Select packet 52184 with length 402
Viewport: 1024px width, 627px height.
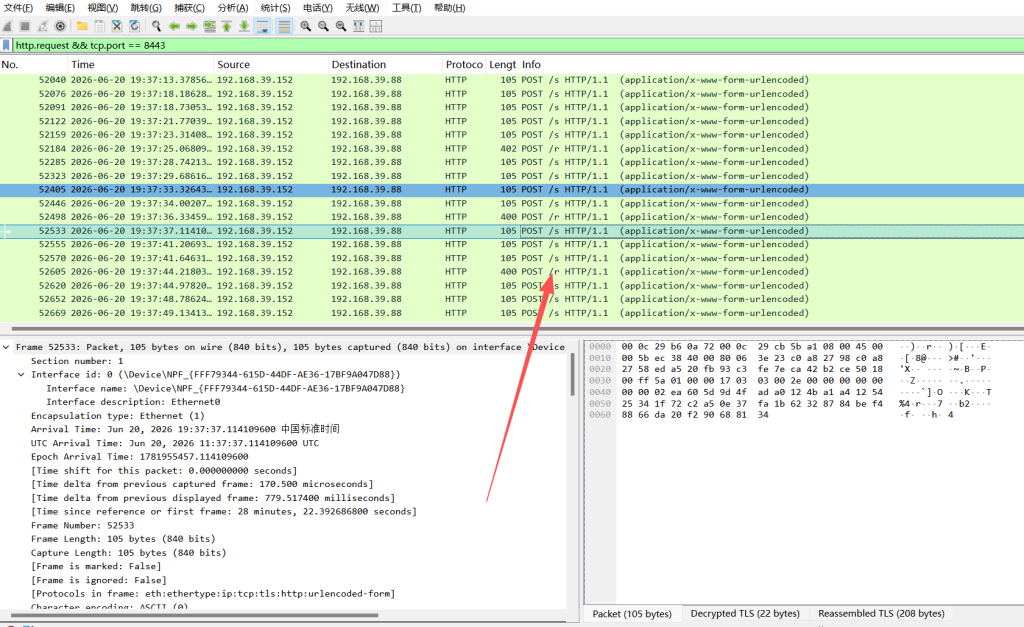click(x=512, y=149)
